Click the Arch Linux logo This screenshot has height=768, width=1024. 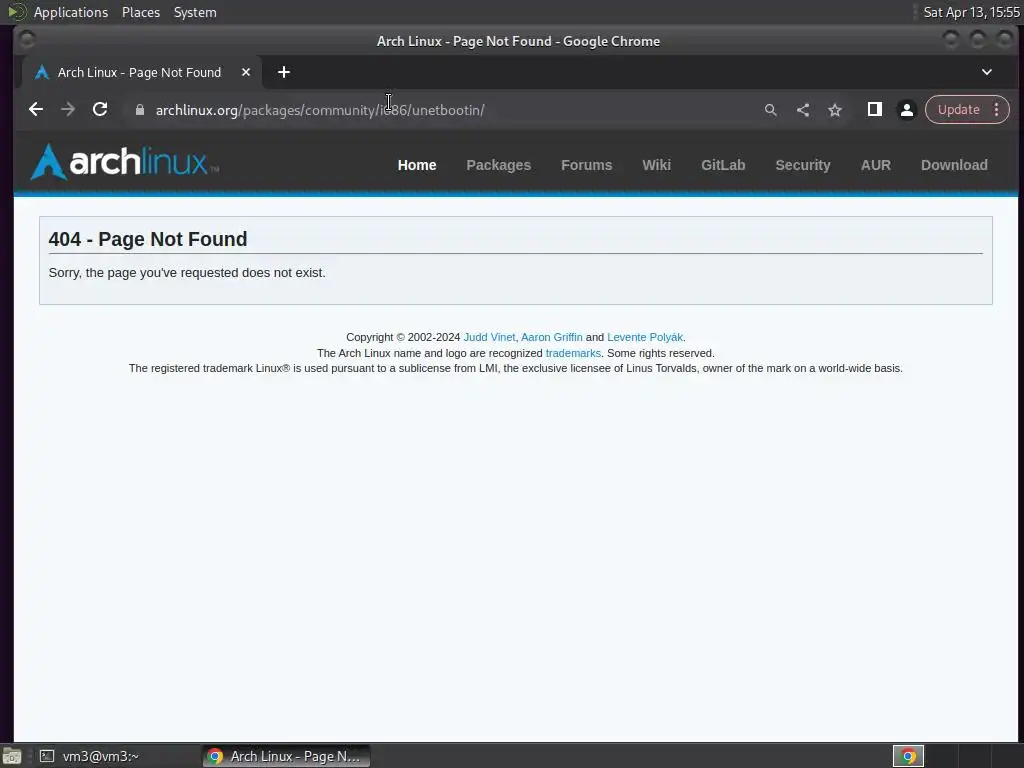click(125, 161)
